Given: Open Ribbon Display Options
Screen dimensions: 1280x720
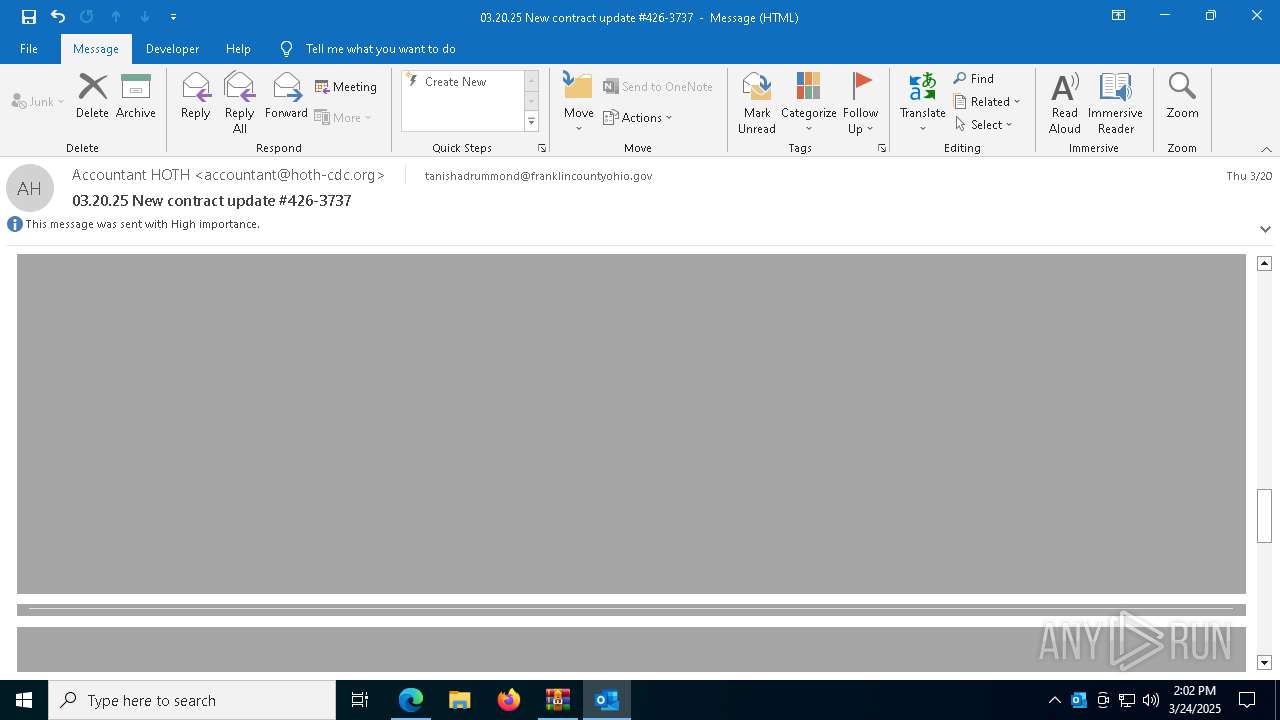Looking at the screenshot, I should [1118, 16].
